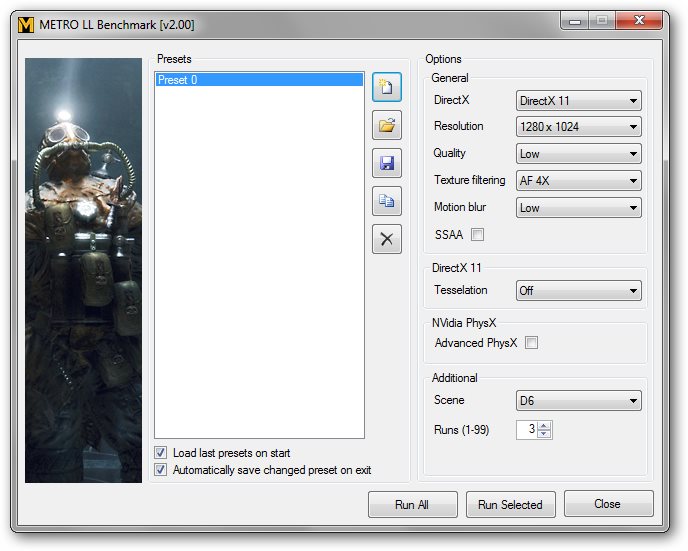Open the Scene dropdown showing D6
Screen dimensions: 688x551
(x=579, y=401)
